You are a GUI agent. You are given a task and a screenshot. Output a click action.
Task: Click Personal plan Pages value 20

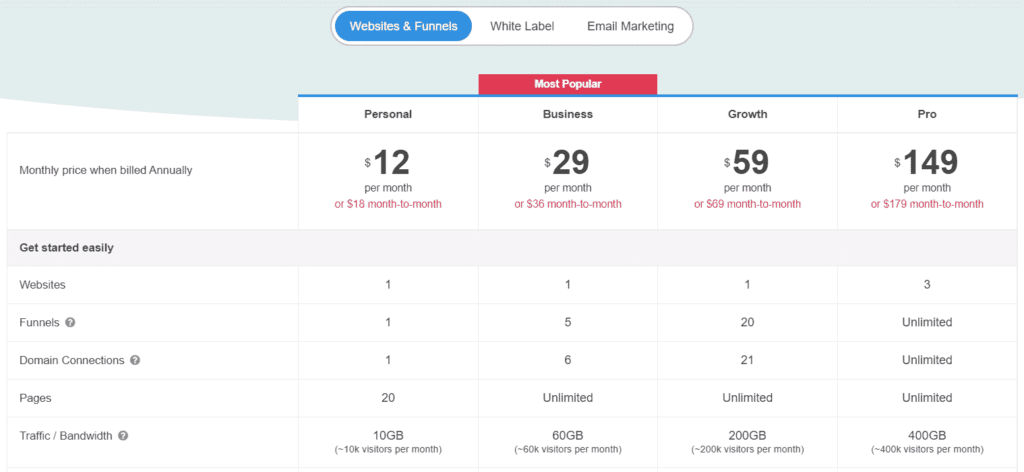click(x=388, y=398)
